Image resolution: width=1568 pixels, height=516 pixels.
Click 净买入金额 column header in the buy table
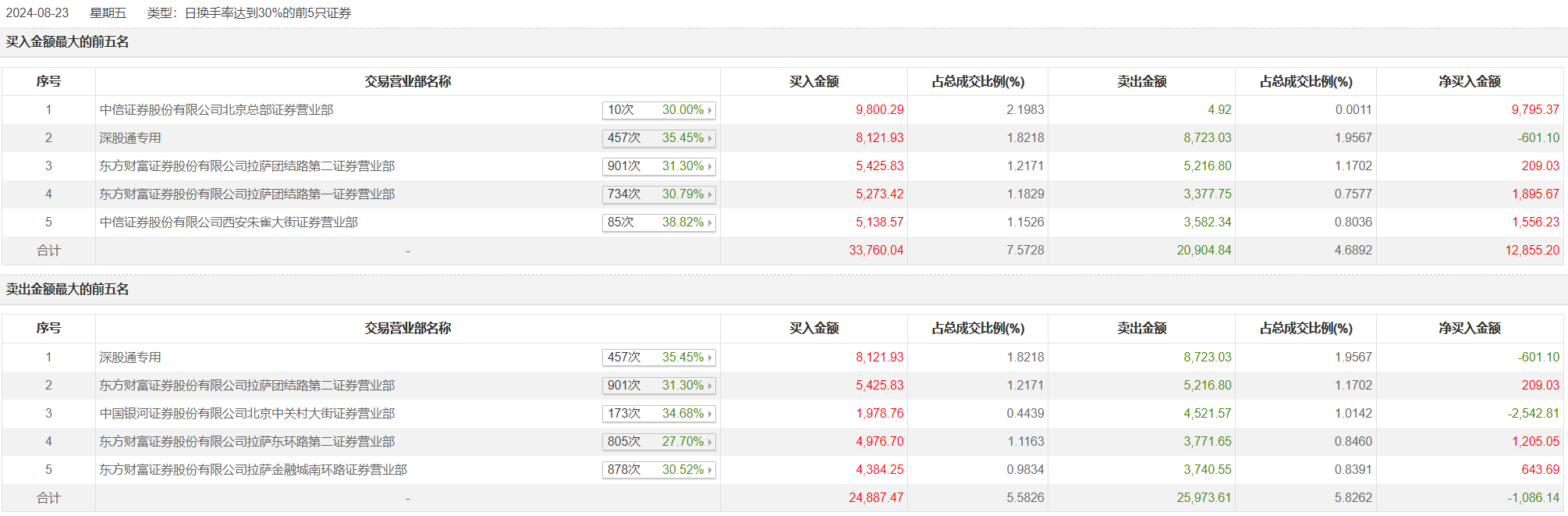1469,82
